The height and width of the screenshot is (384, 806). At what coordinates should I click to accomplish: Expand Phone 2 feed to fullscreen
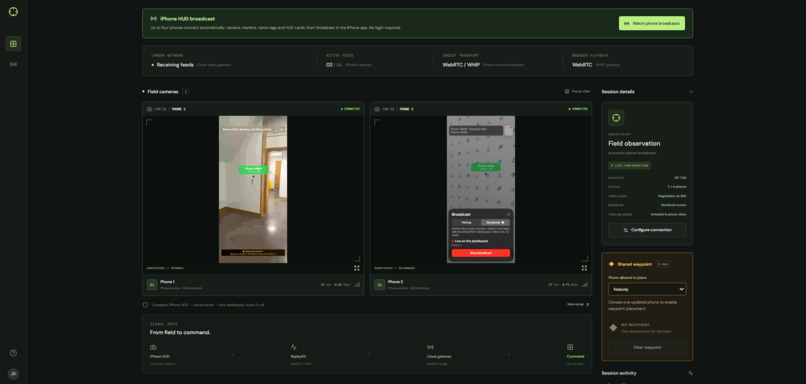[584, 268]
